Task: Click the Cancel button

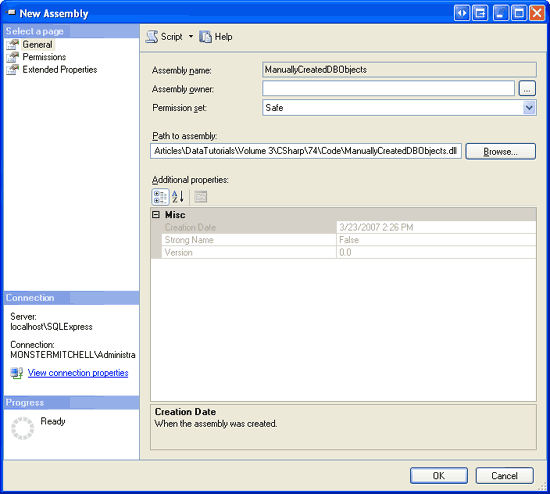Action: [x=504, y=476]
